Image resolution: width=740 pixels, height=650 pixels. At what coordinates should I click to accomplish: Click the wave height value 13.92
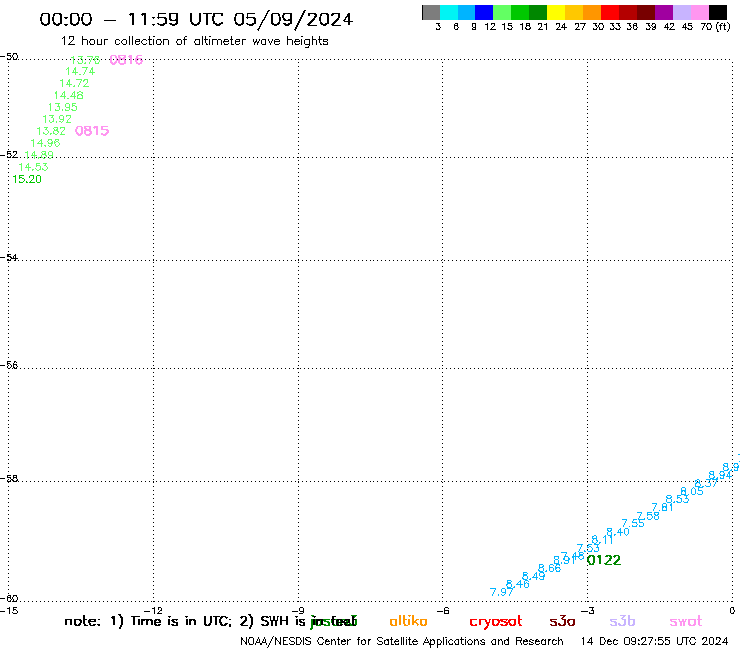coord(57,119)
